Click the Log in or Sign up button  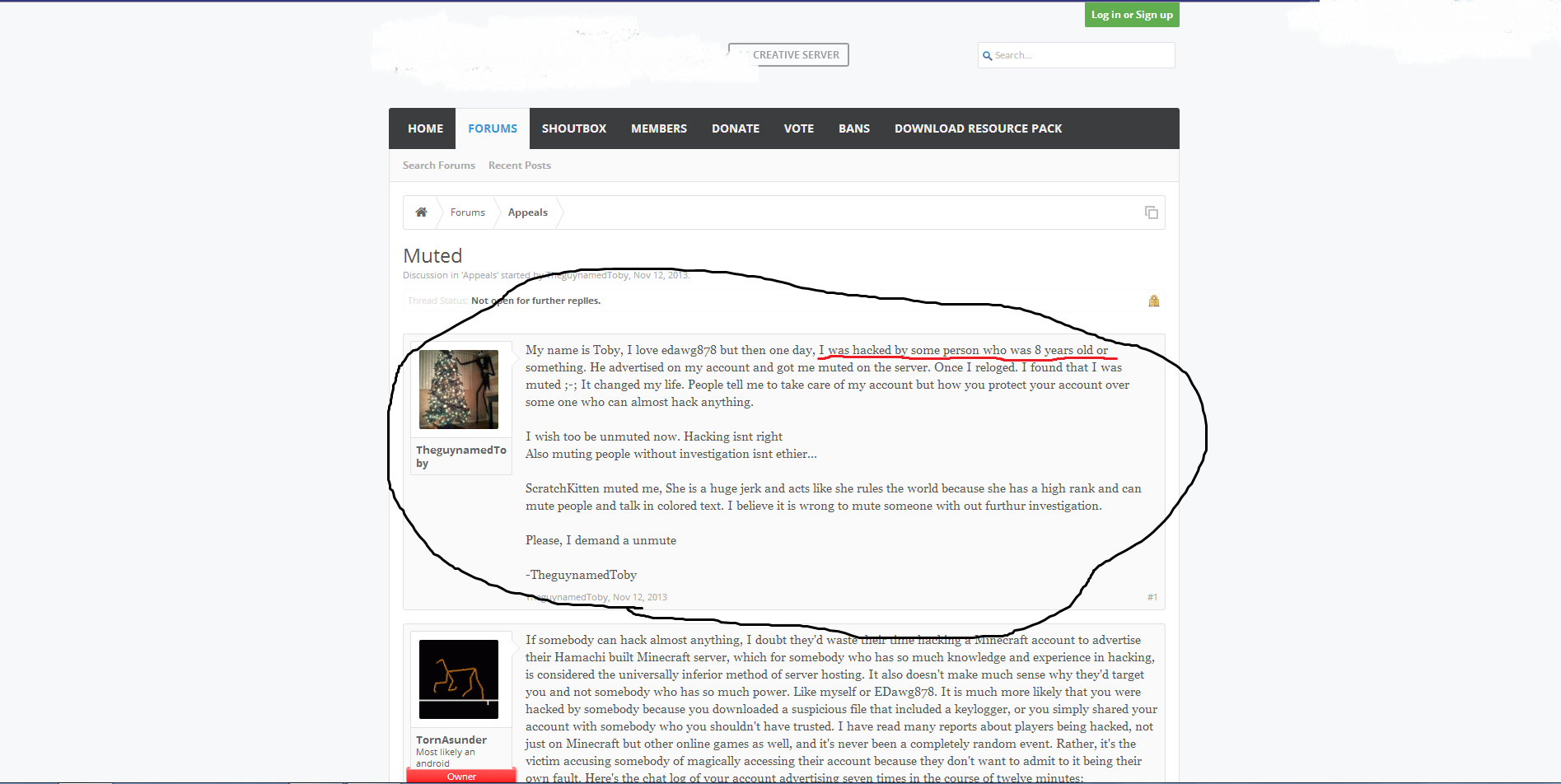click(1132, 15)
